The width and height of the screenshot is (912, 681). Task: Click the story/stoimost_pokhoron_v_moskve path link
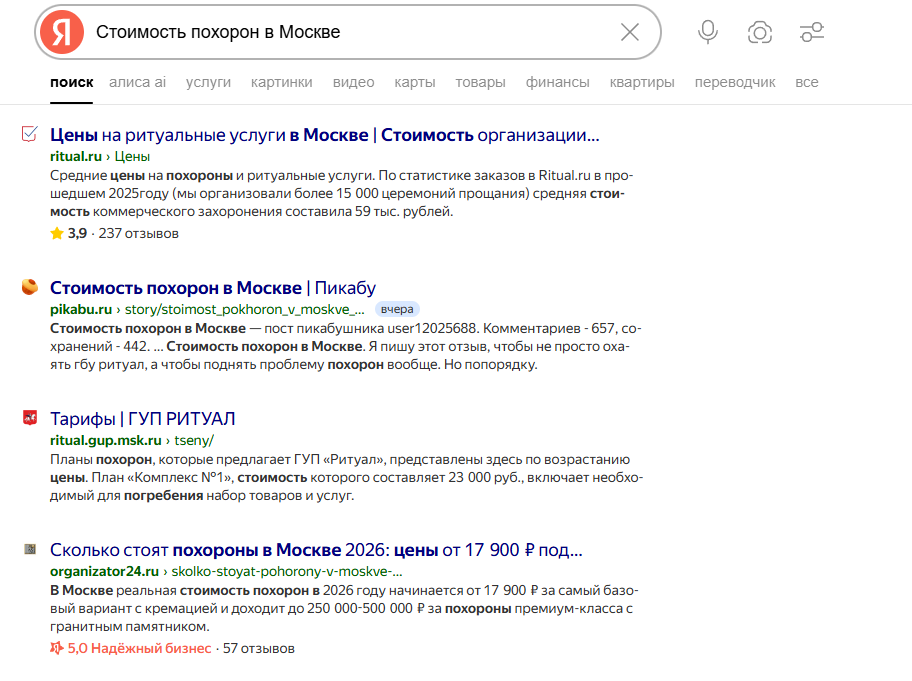click(245, 309)
